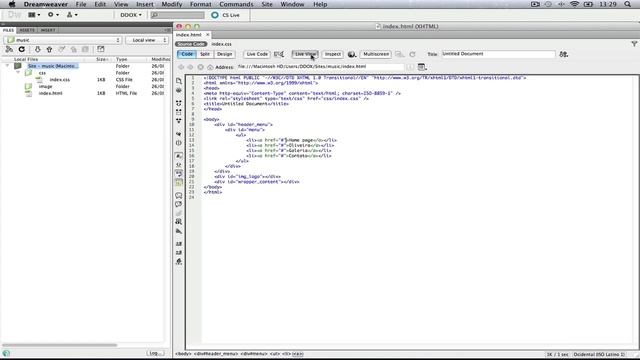
Task: Open the Files panel options menu
Action: click(167, 30)
